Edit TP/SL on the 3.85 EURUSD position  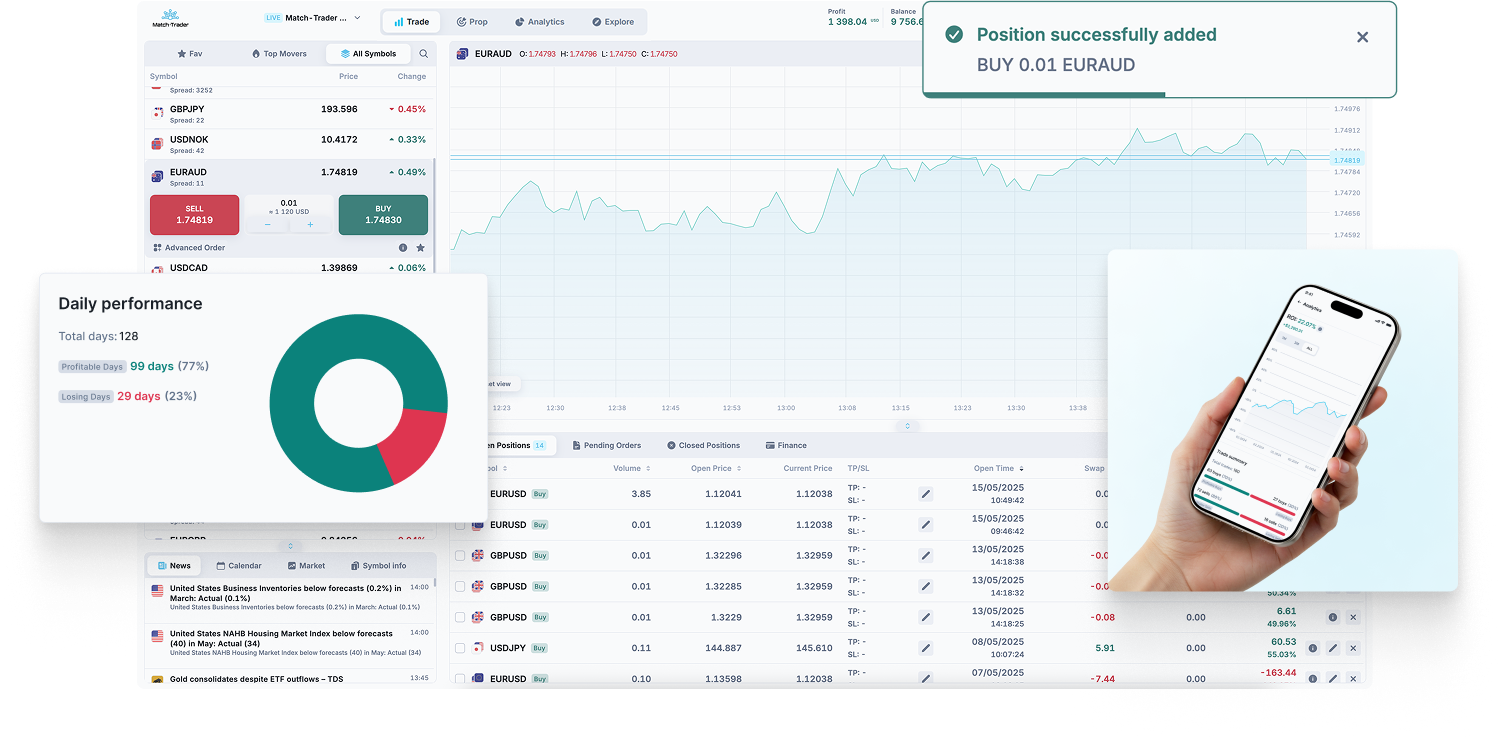tap(925, 494)
